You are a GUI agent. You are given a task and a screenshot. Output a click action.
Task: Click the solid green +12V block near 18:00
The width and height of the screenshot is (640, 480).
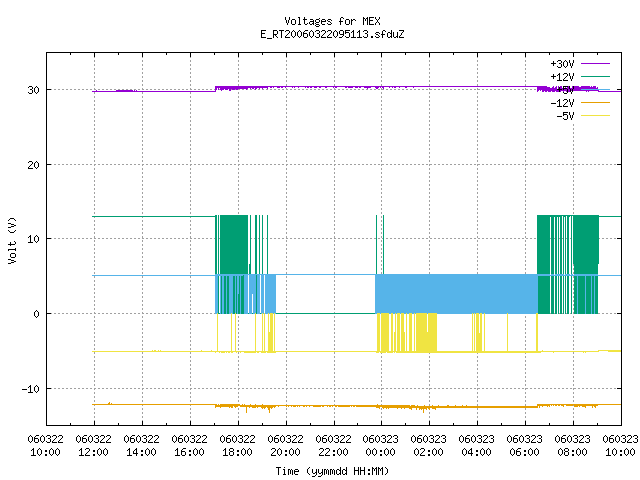coord(234,244)
